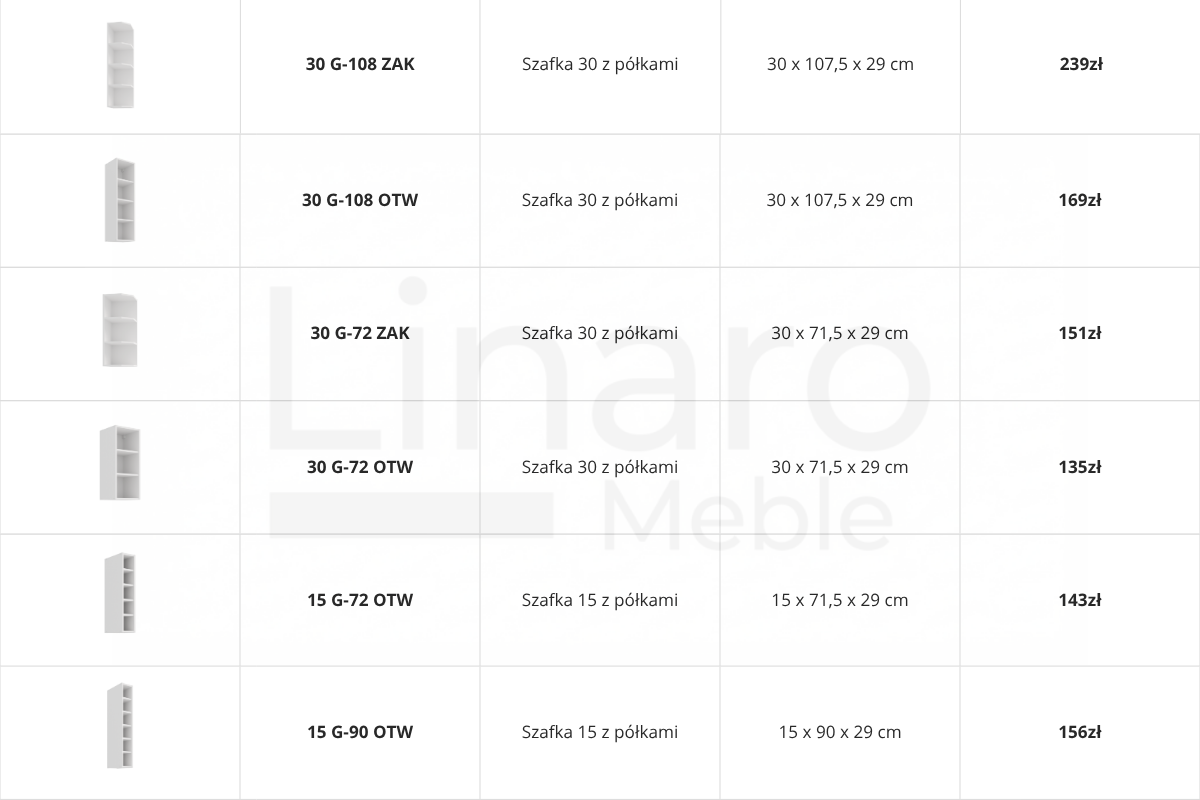This screenshot has width=1200, height=800.
Task: Click the 239zł price
Action: 1081,64
